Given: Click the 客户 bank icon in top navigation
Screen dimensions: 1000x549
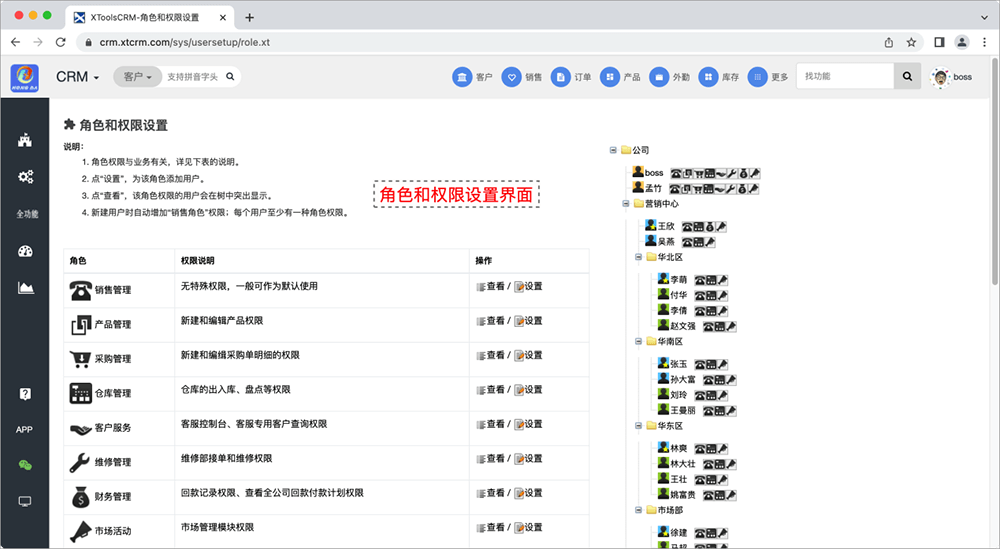Looking at the screenshot, I should [462, 77].
